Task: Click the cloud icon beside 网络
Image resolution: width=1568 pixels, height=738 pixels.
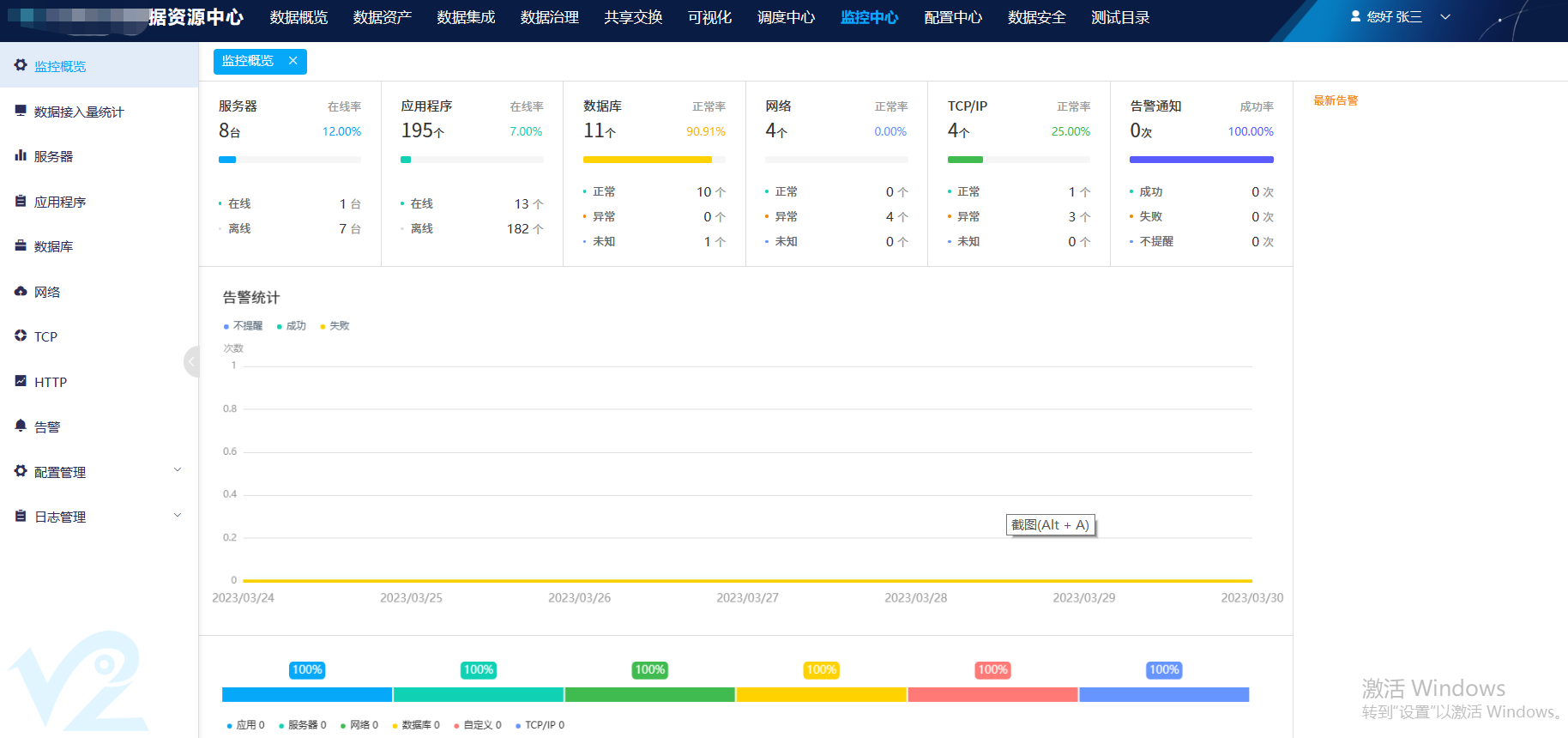Action: (x=21, y=291)
